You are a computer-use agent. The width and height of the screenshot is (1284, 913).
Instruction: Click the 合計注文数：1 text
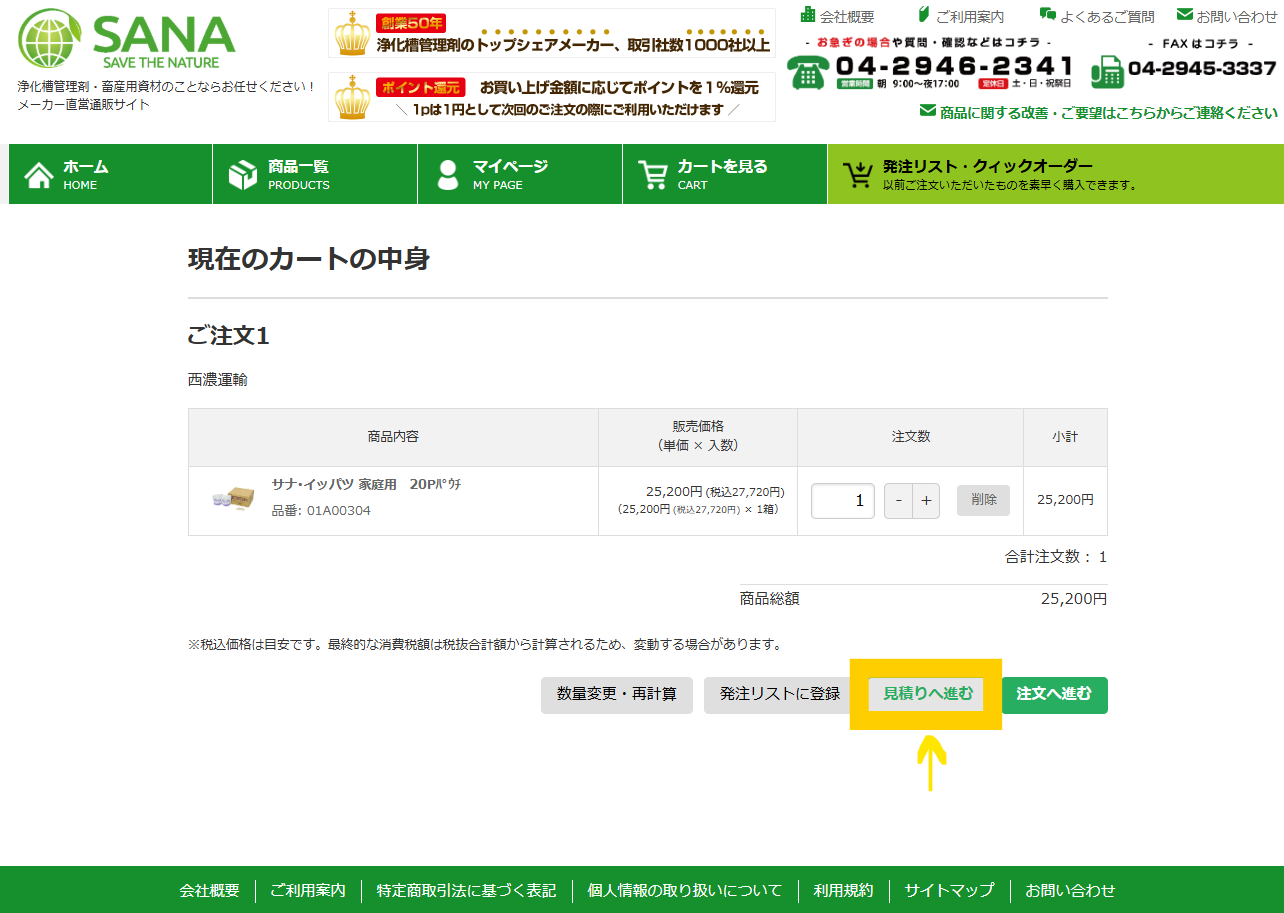pyautogui.click(x=1056, y=557)
